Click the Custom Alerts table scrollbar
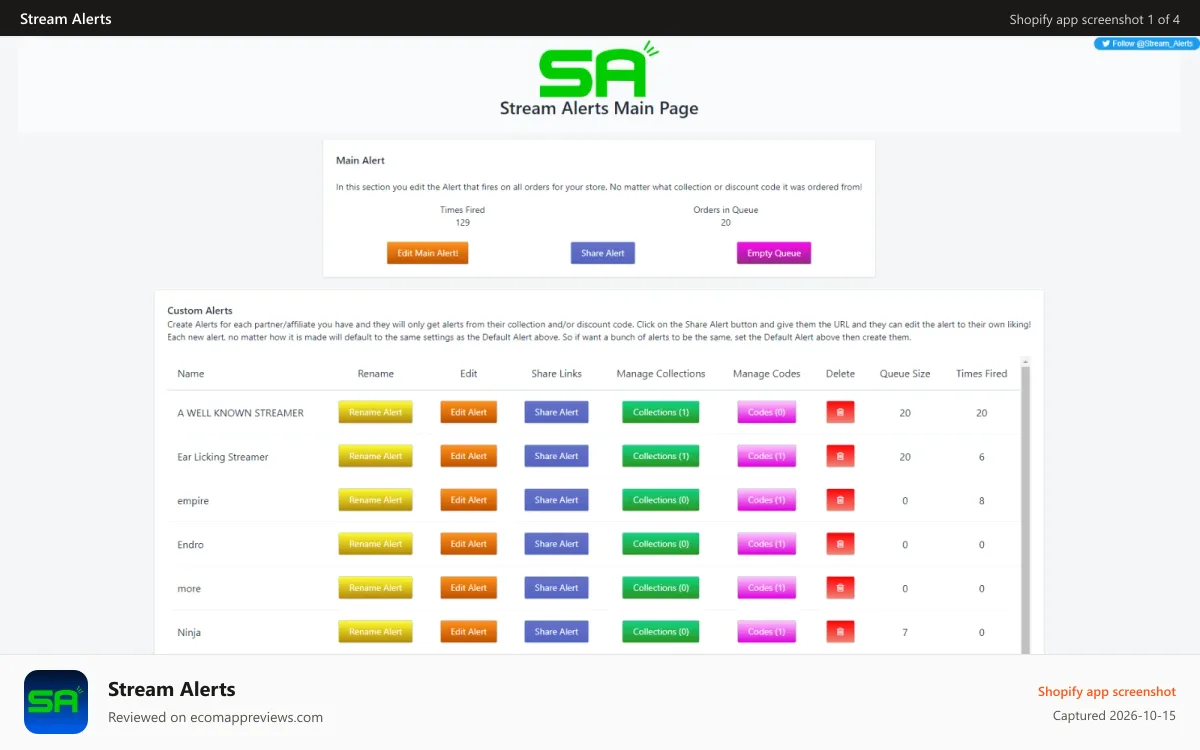Image resolution: width=1200 pixels, height=750 pixels. click(x=1025, y=510)
